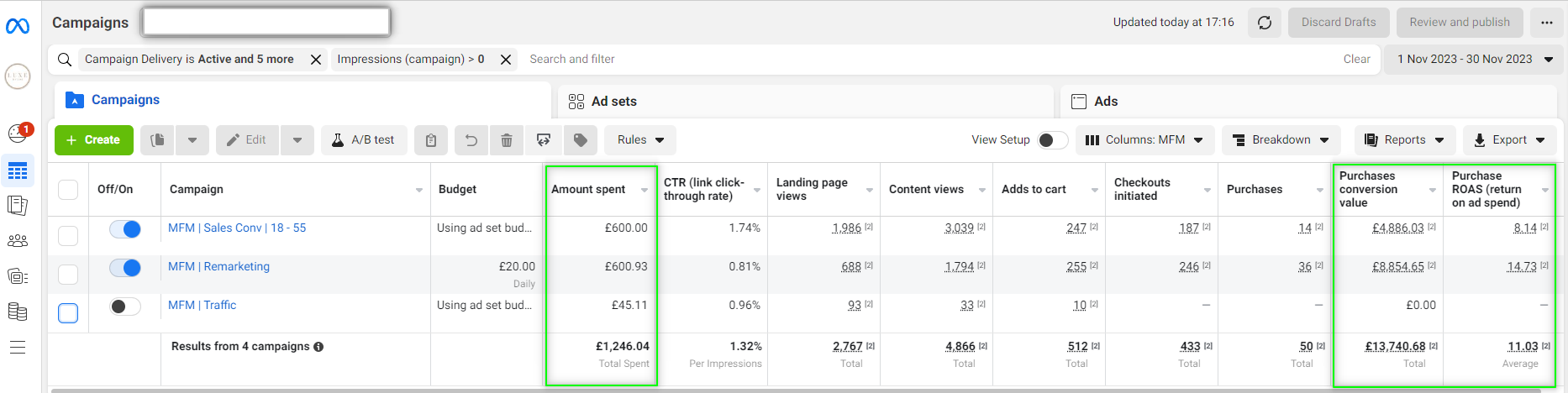Click the trash delete icon in toolbar

[x=507, y=140]
